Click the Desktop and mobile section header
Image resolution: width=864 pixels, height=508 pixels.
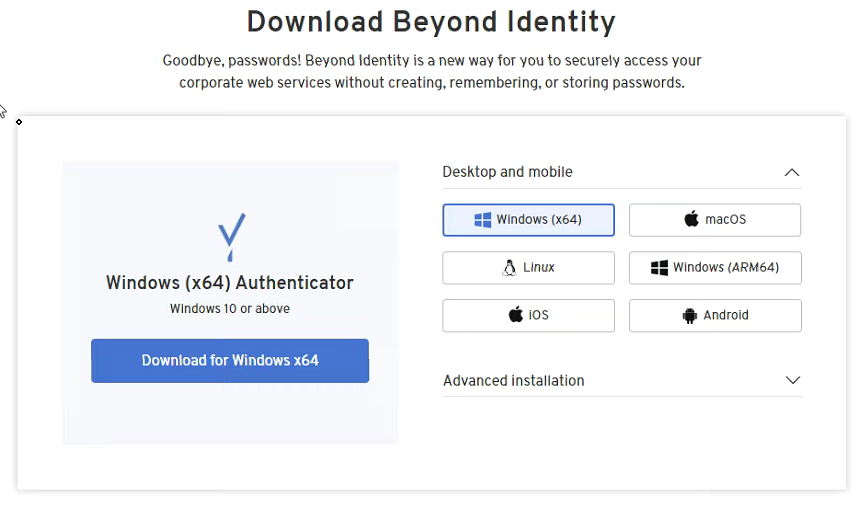pyautogui.click(x=507, y=172)
